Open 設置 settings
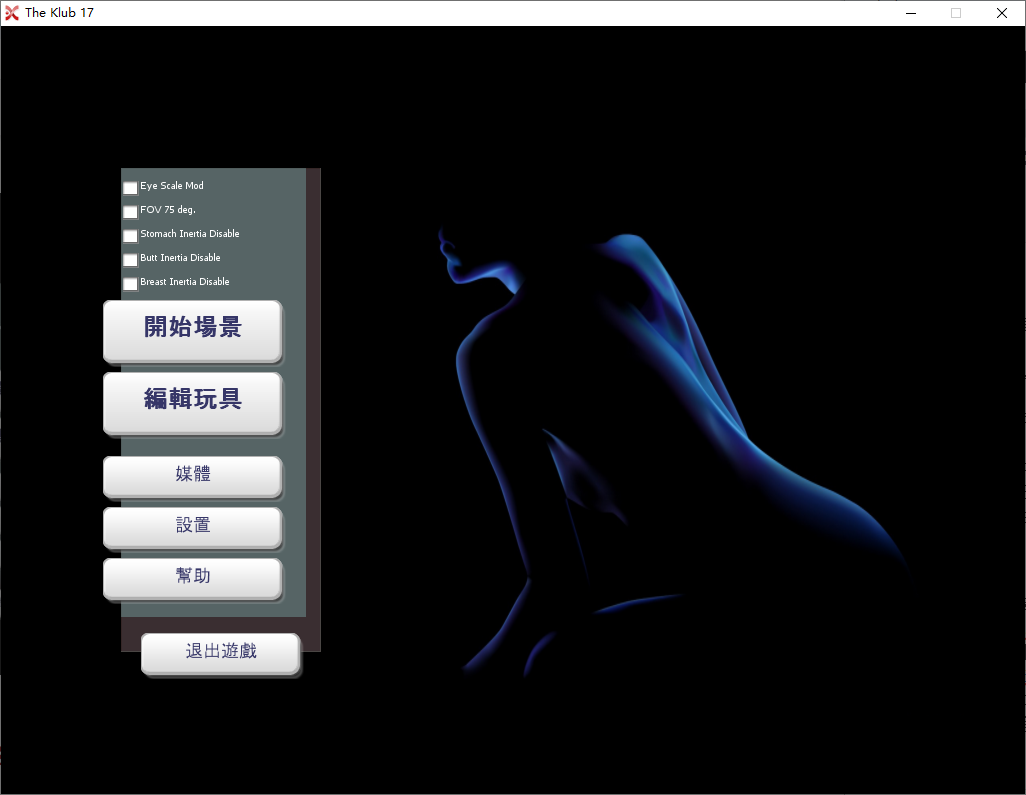The width and height of the screenshot is (1026, 795). coord(193,528)
